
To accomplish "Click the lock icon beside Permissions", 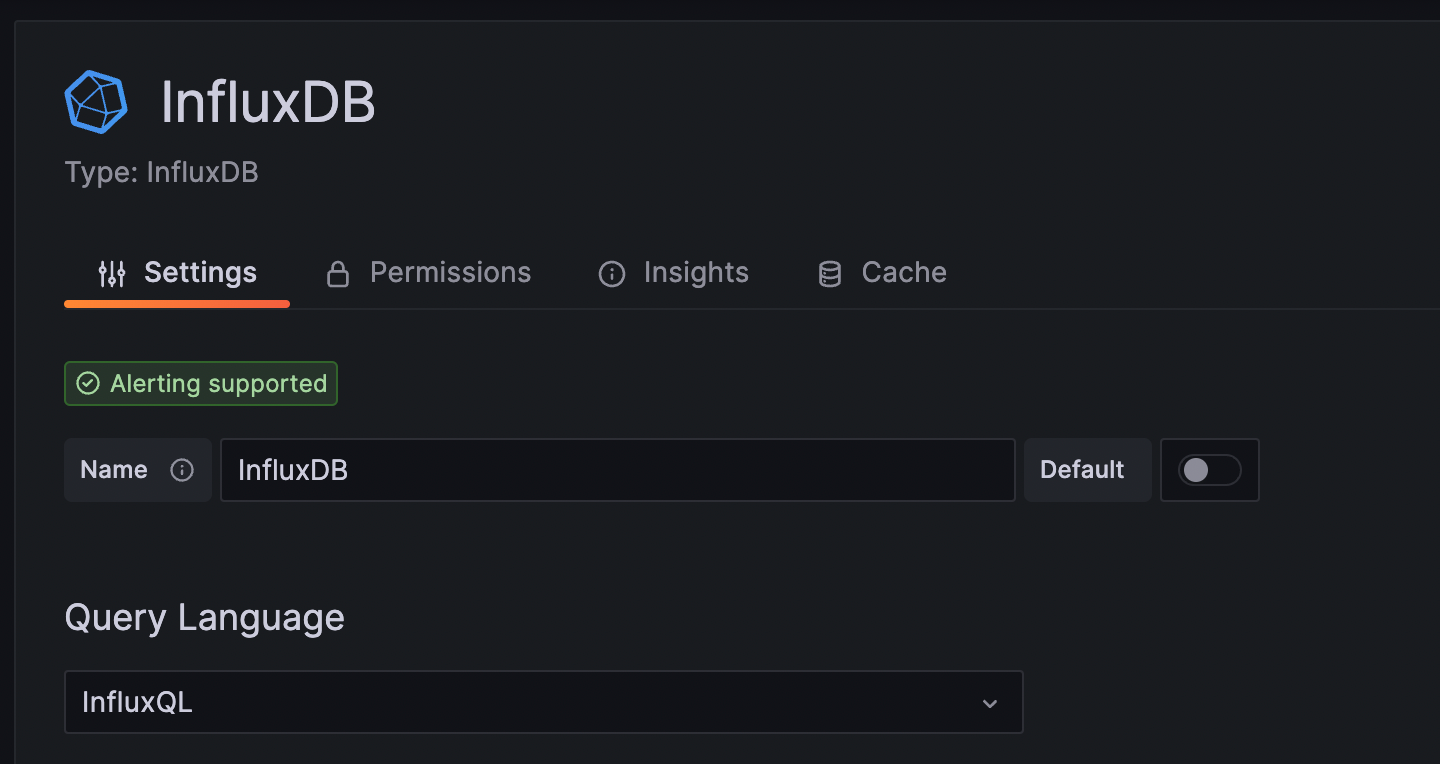I will (337, 272).
